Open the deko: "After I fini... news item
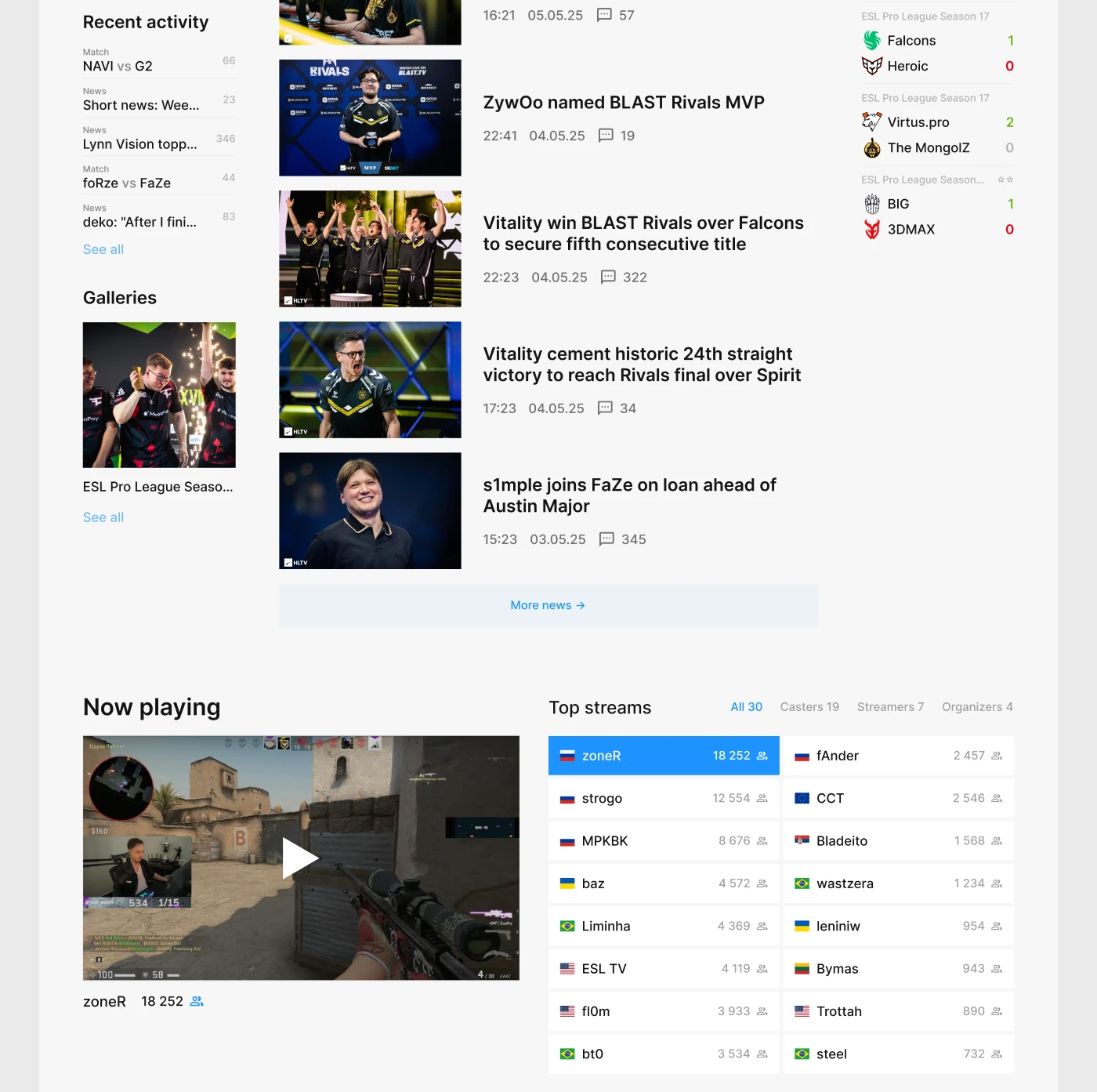Screen dimensions: 1097x1092 pos(159,216)
